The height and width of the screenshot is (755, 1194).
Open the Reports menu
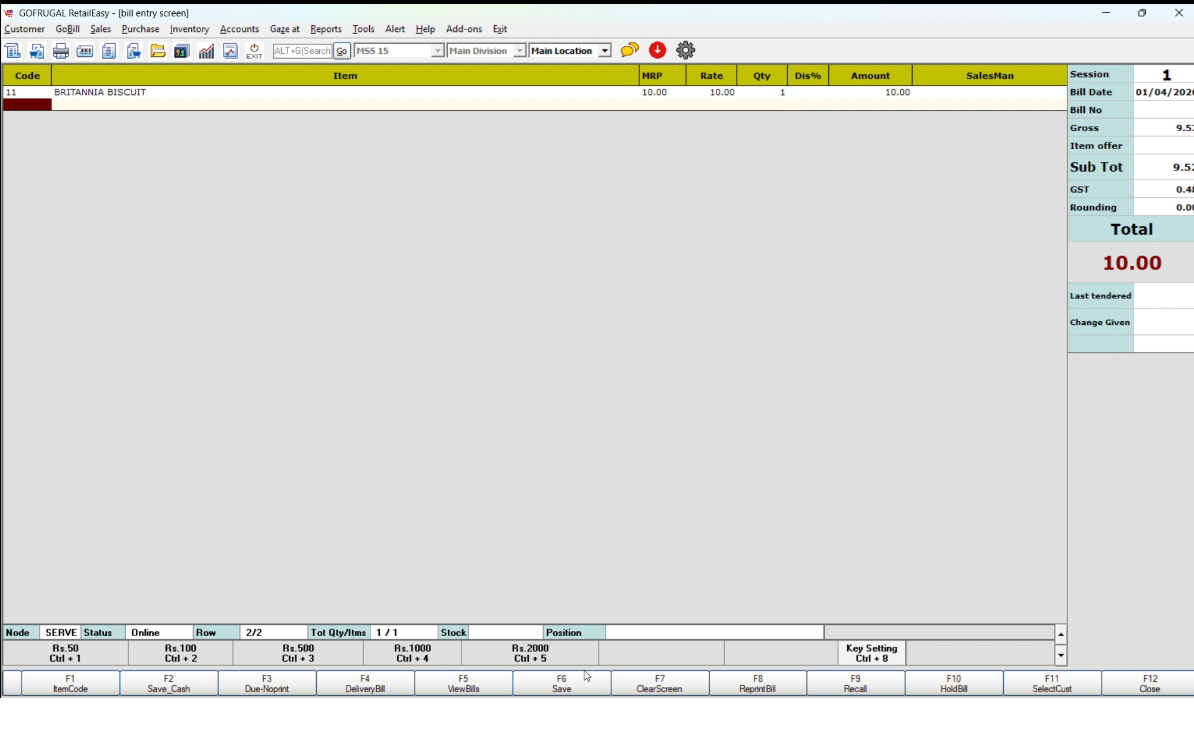click(326, 29)
